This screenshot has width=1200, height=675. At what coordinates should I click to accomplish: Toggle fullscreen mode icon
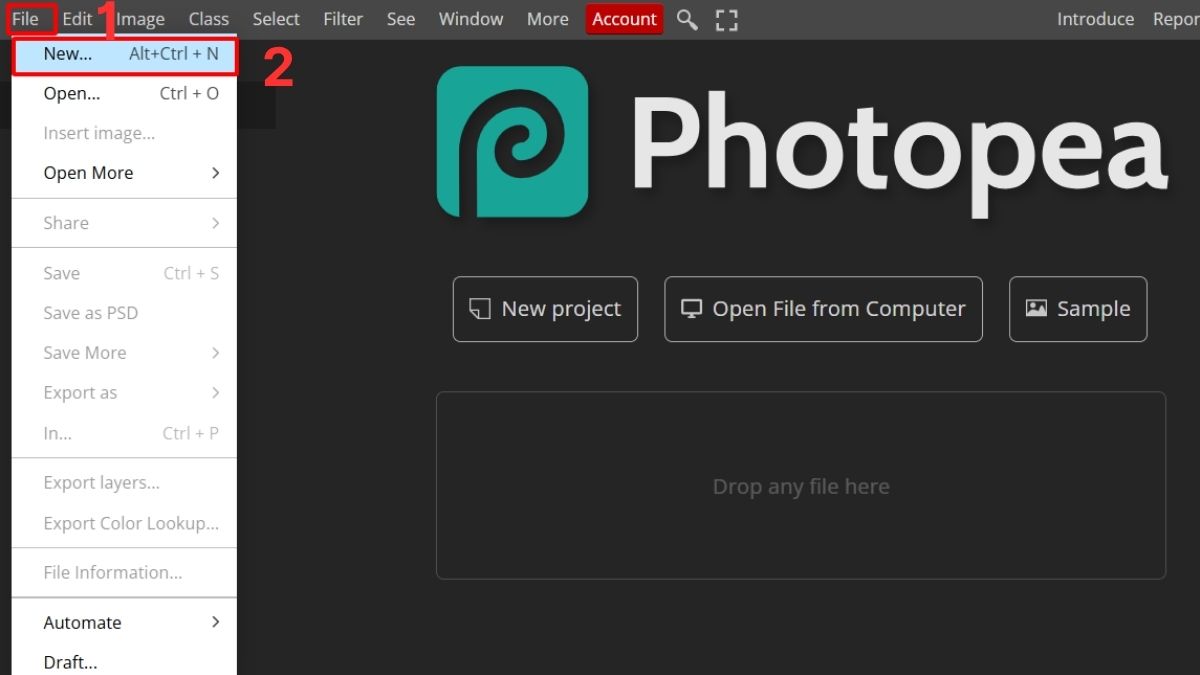pyautogui.click(x=727, y=19)
